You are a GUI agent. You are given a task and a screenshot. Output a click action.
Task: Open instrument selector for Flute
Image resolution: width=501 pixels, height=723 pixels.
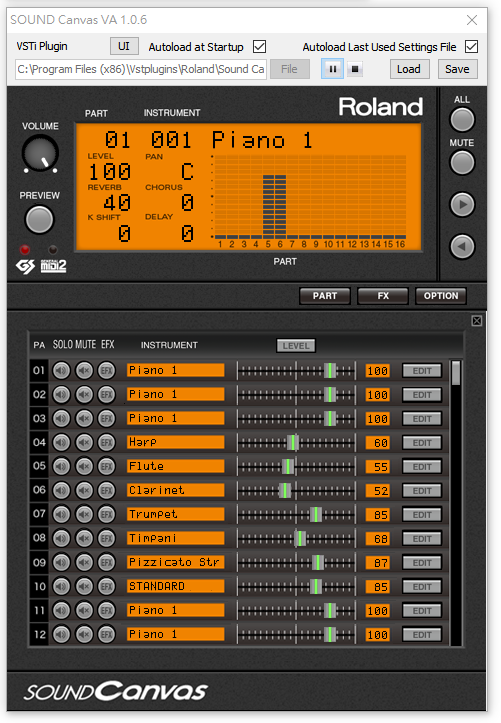click(x=176, y=466)
